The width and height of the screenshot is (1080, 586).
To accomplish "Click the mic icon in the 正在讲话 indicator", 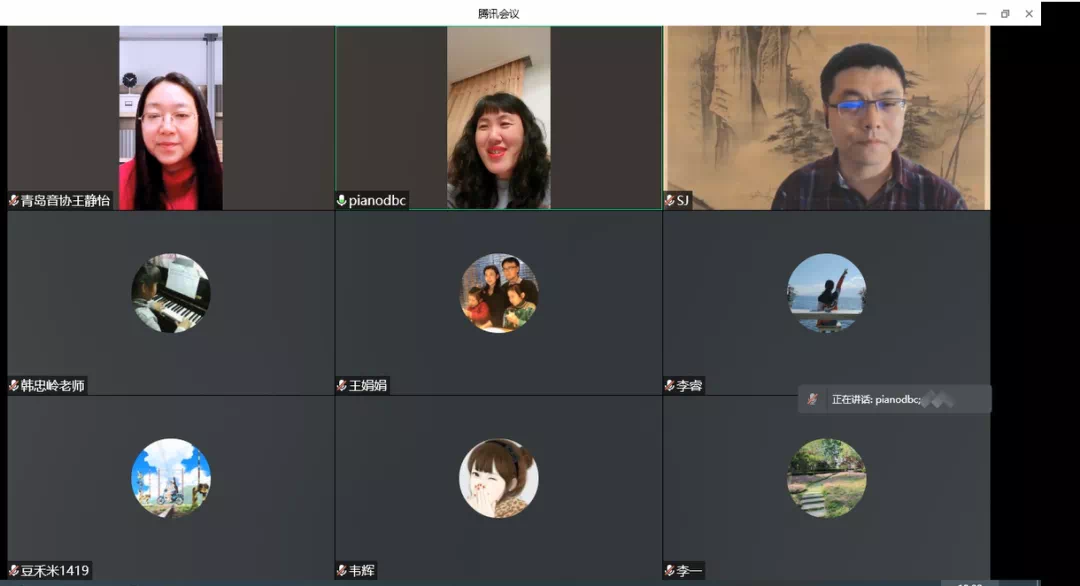I will pyautogui.click(x=813, y=399).
